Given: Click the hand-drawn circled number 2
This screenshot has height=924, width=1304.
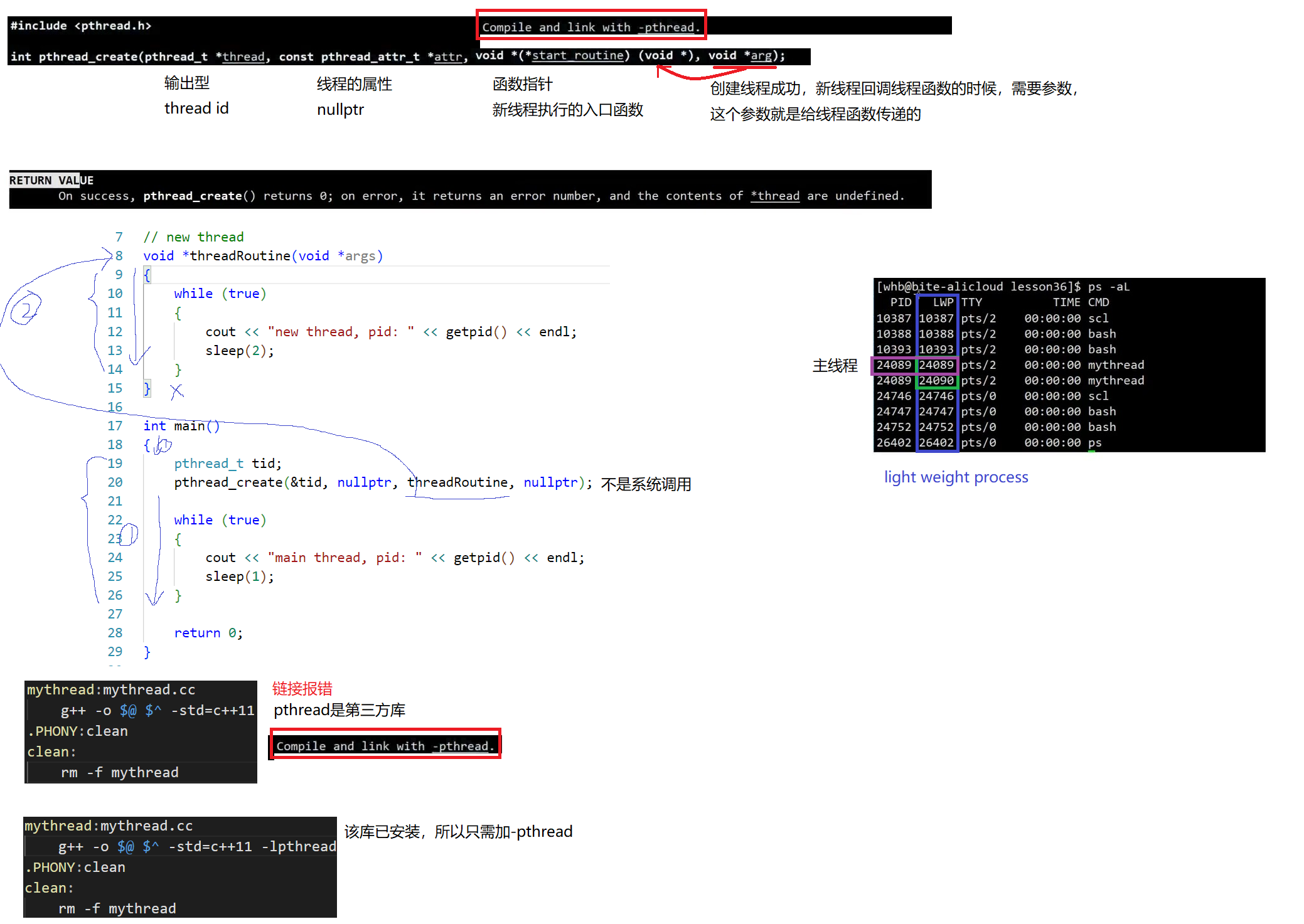Looking at the screenshot, I should point(25,309).
